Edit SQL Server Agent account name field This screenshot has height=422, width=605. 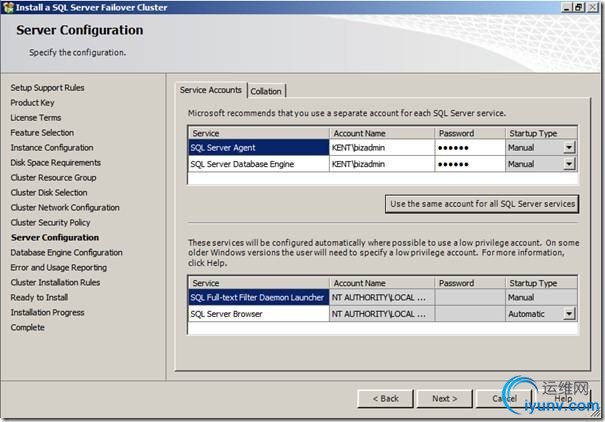tap(382, 147)
